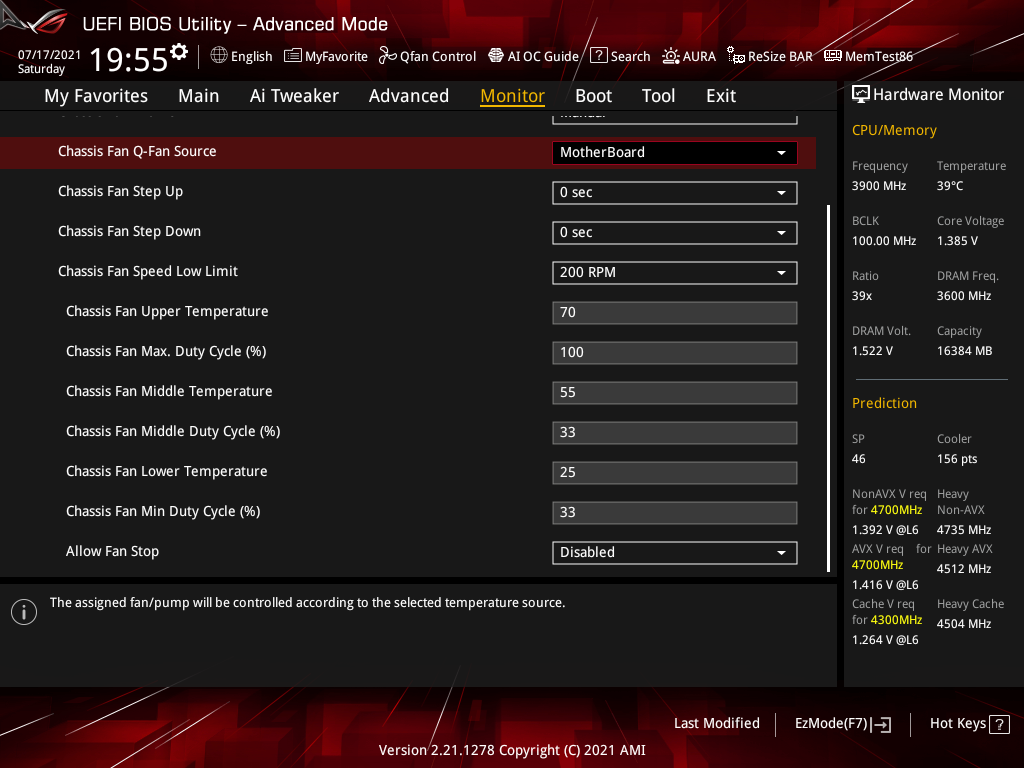Select Allow Fan Stop label
The image size is (1024, 768).
click(x=112, y=551)
